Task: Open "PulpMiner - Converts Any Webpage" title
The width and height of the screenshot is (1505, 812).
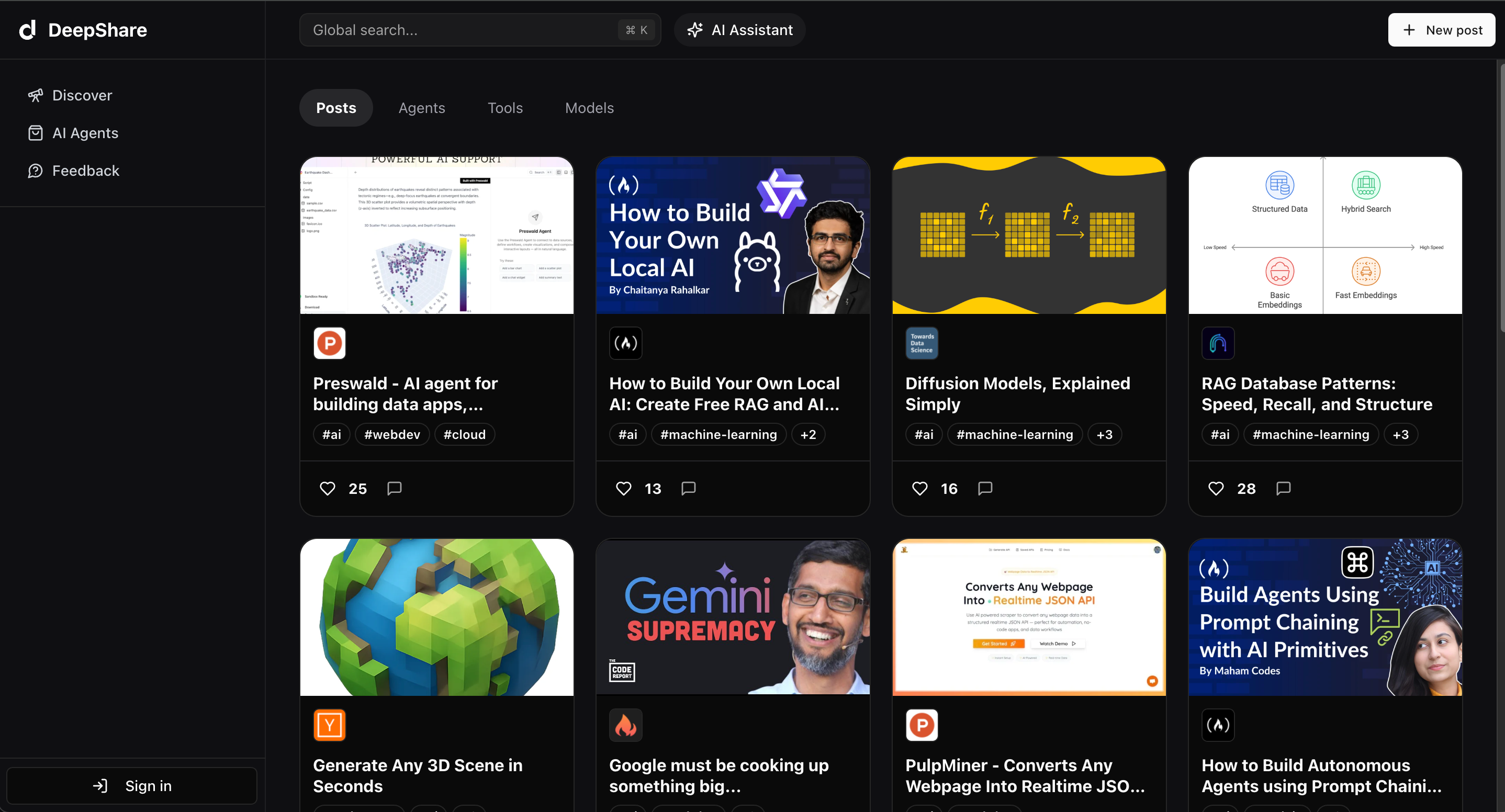Action: [x=1025, y=776]
